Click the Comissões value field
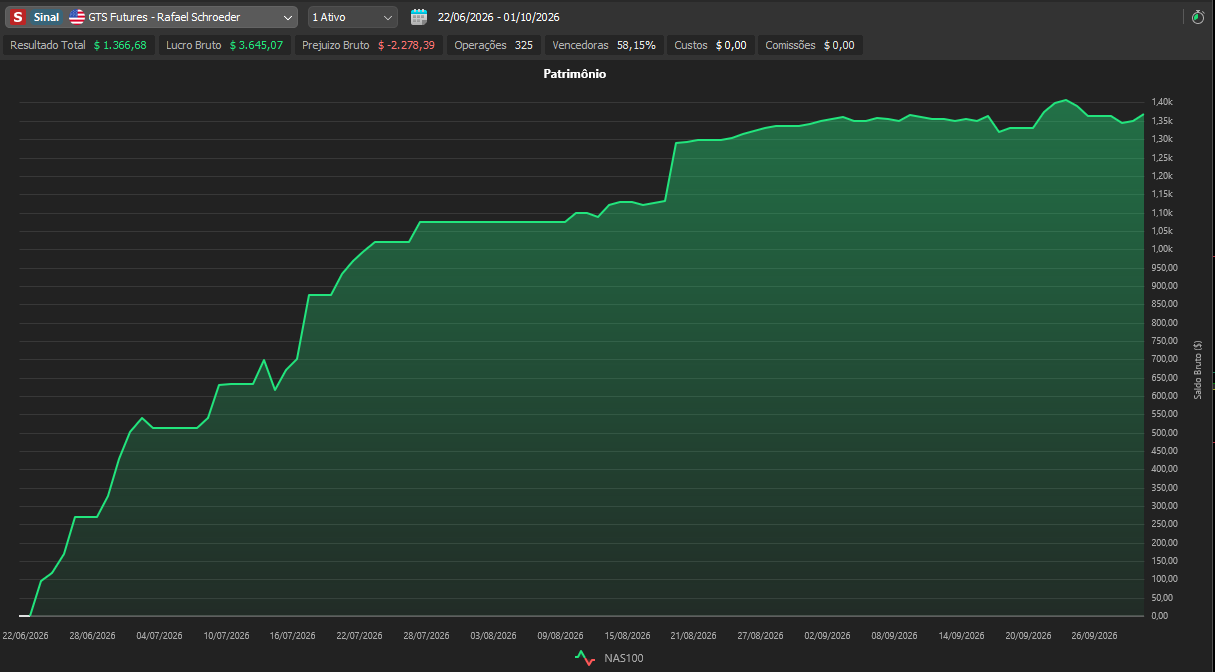Screen dimensions: 1215x672 click(x=839, y=45)
